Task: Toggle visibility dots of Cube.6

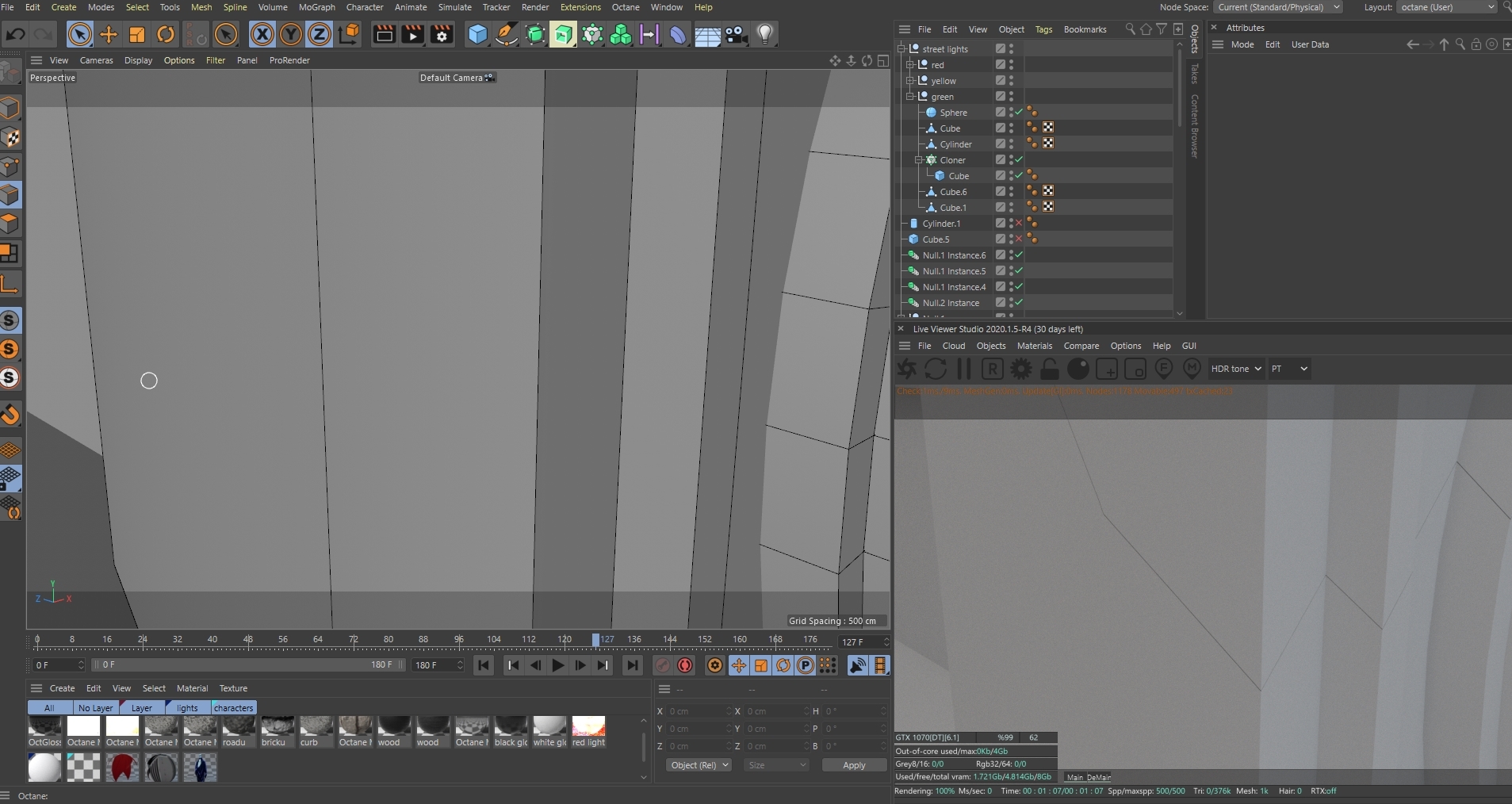Action: pyautogui.click(x=1011, y=192)
